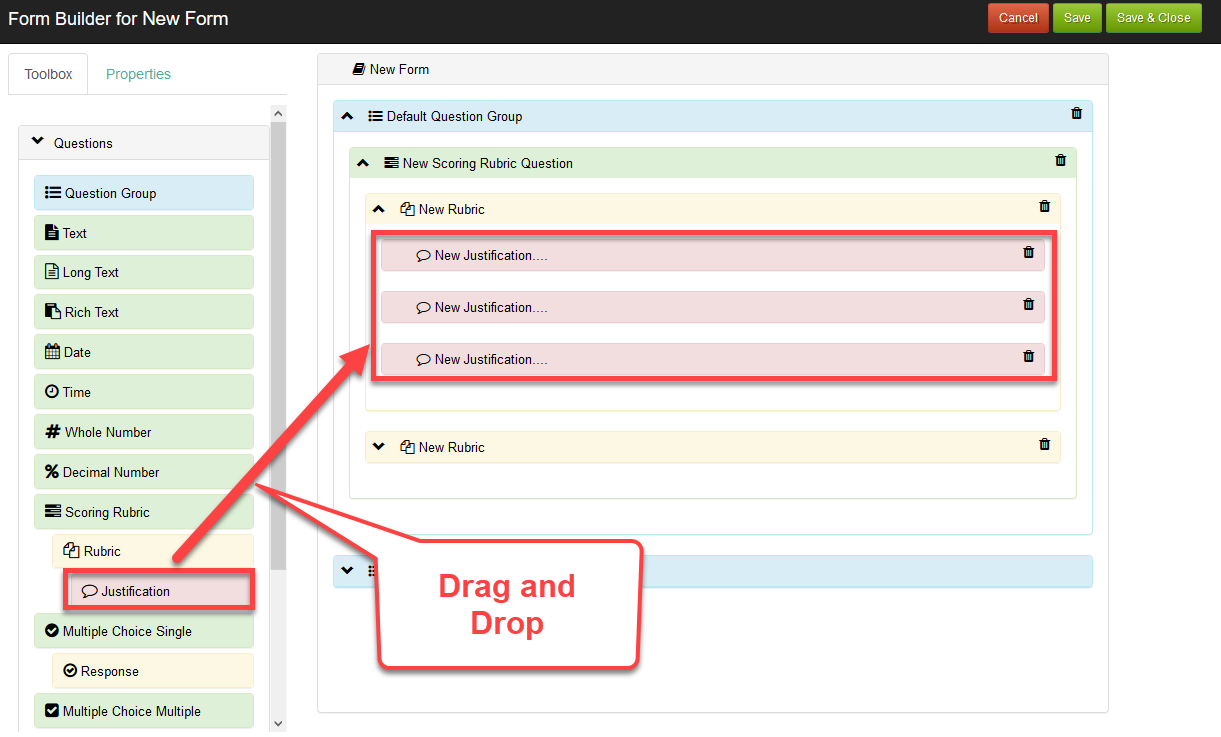
Task: Delete the expanded New Rubric via trash
Action: click(x=1044, y=206)
